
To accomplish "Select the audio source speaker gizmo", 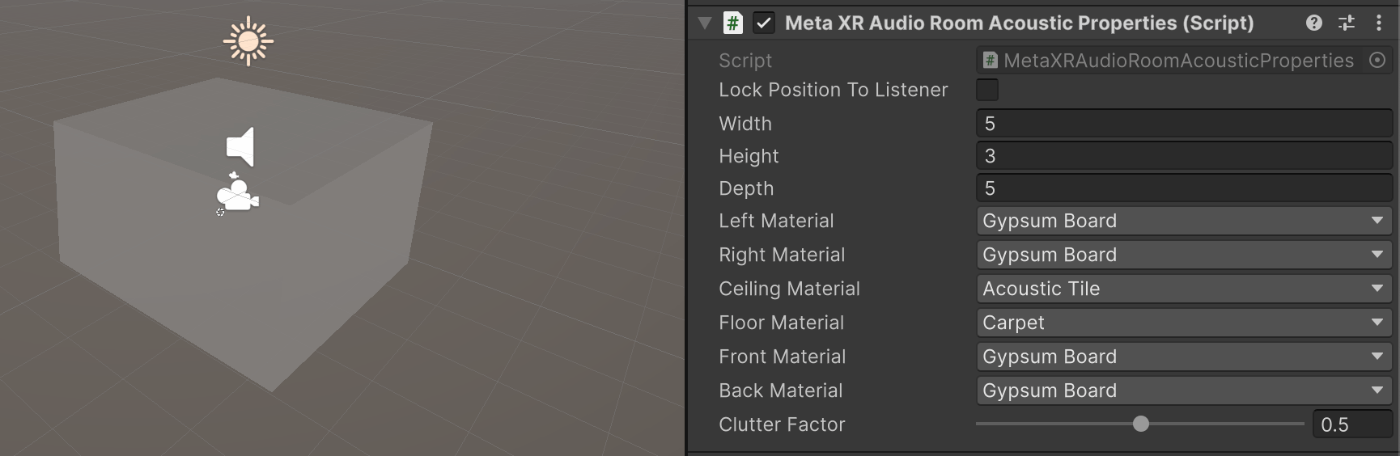I will click(241, 147).
